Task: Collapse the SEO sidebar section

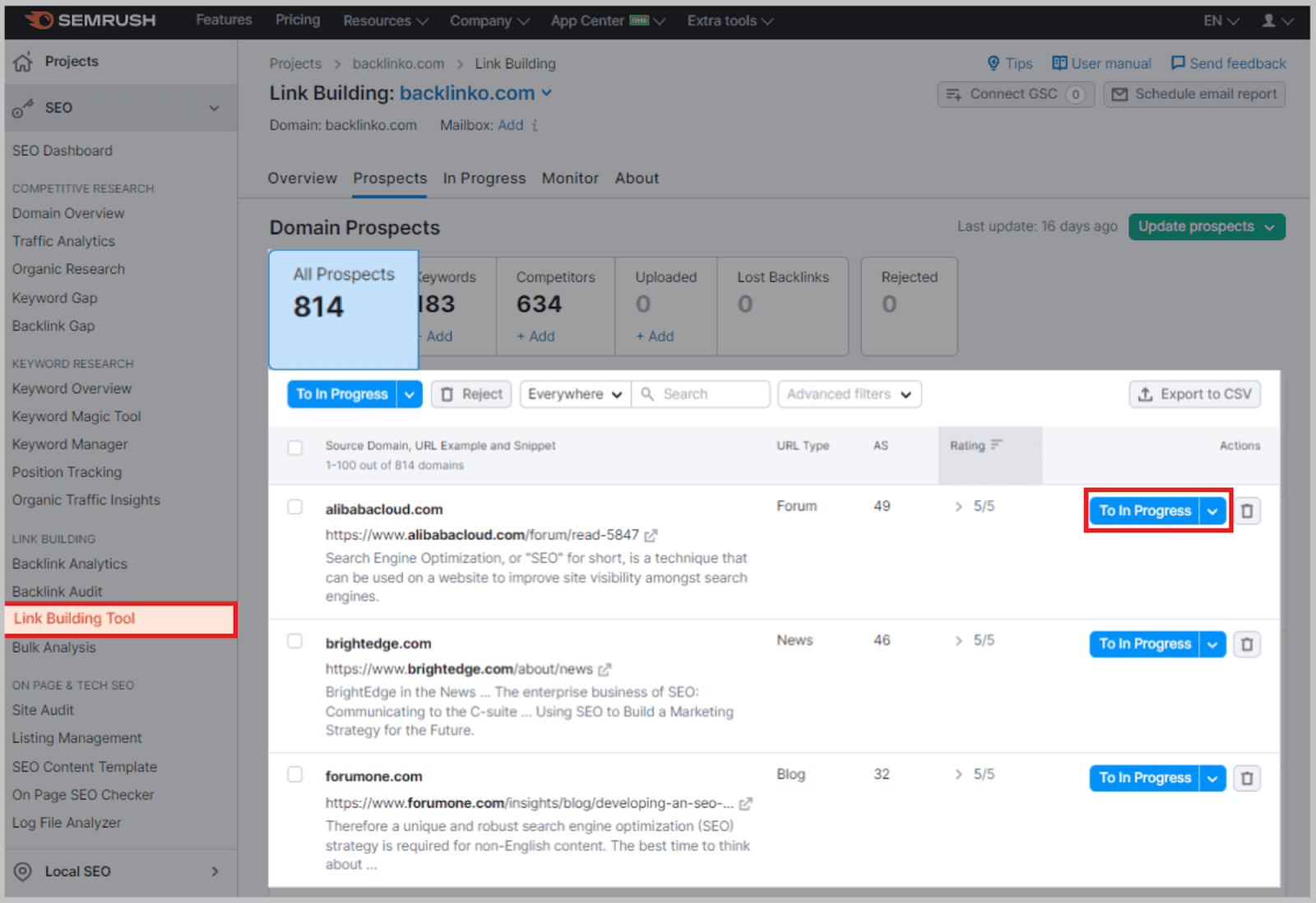Action: point(215,108)
